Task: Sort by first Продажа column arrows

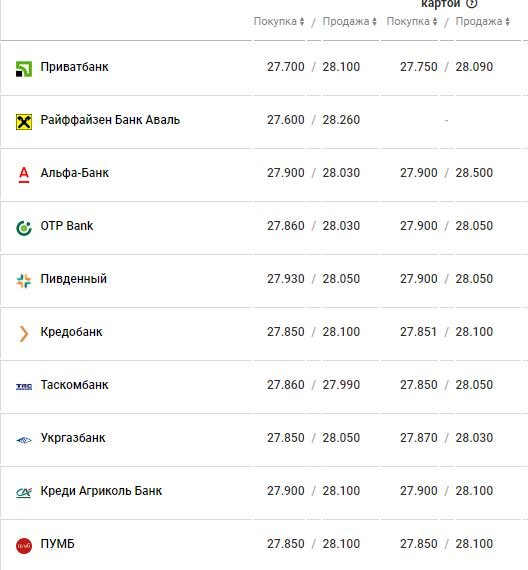Action: click(374, 21)
